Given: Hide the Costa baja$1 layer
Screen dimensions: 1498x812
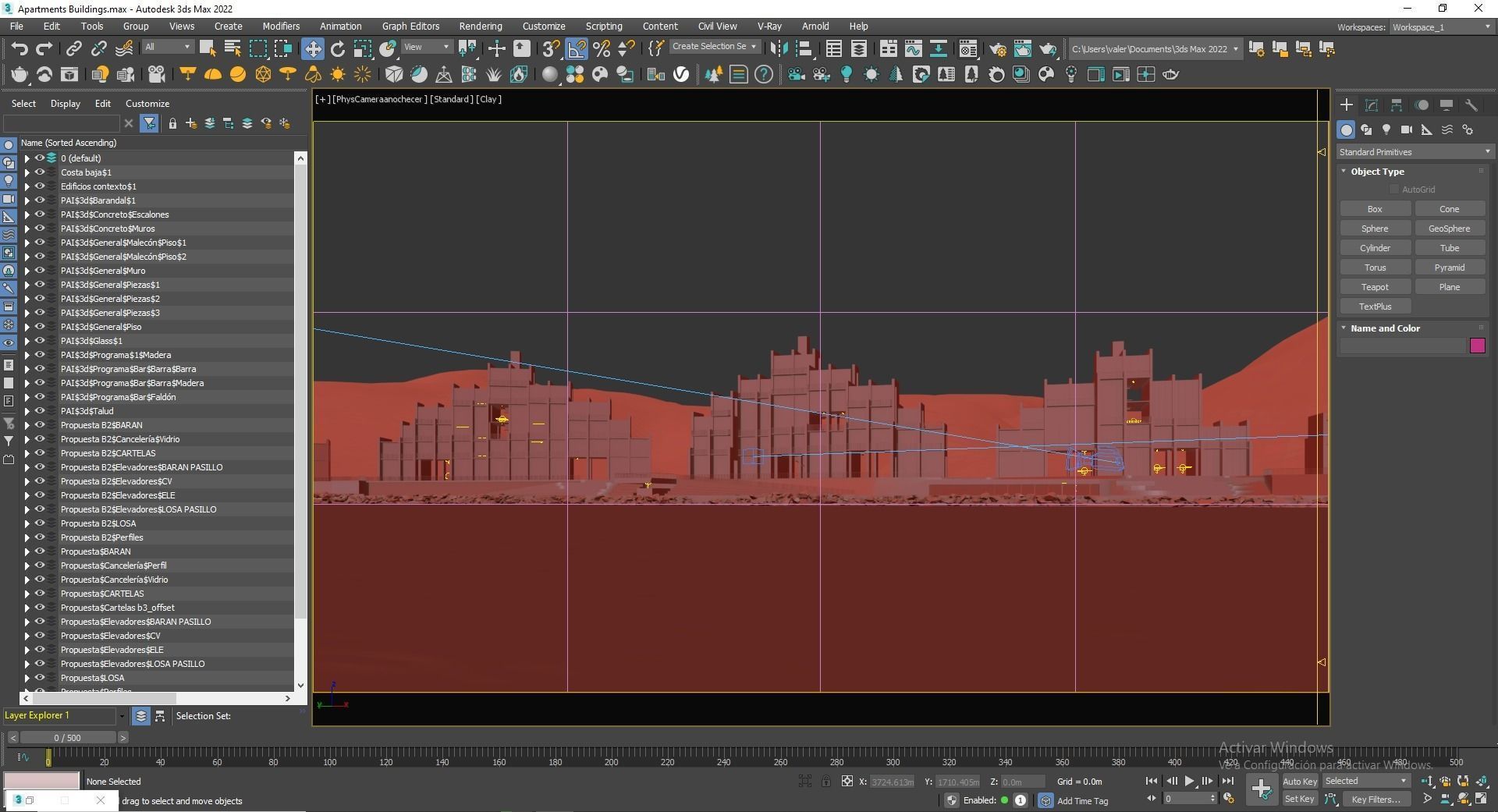Looking at the screenshot, I should click(39, 172).
